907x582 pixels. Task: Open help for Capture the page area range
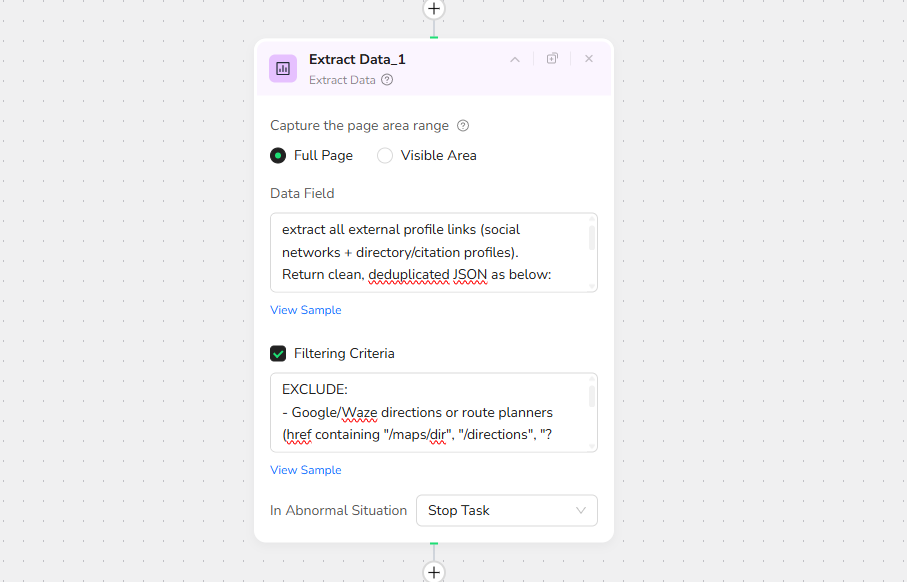click(x=463, y=126)
